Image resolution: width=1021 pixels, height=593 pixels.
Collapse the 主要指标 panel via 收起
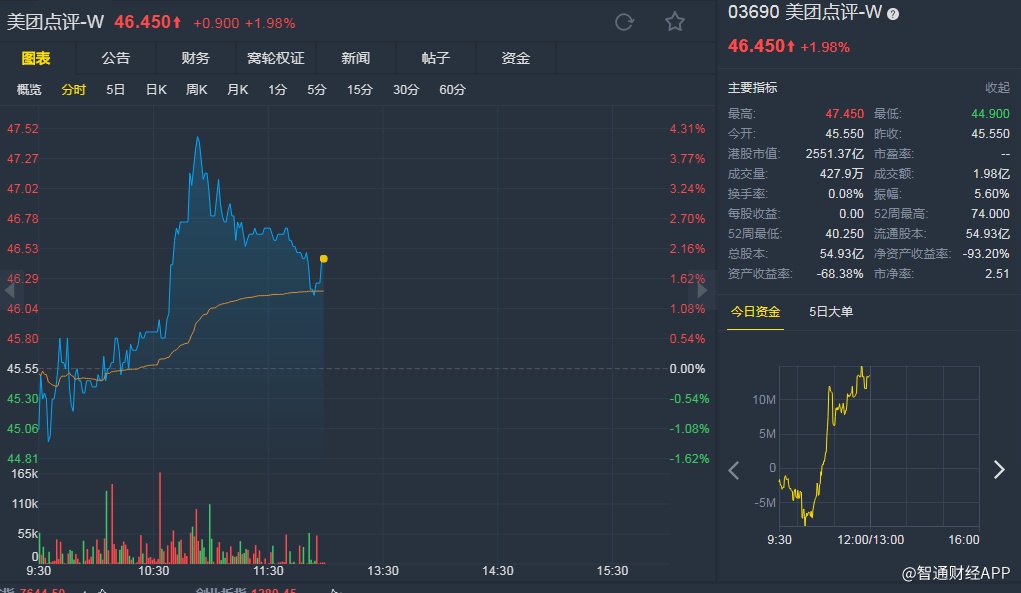click(x=997, y=88)
